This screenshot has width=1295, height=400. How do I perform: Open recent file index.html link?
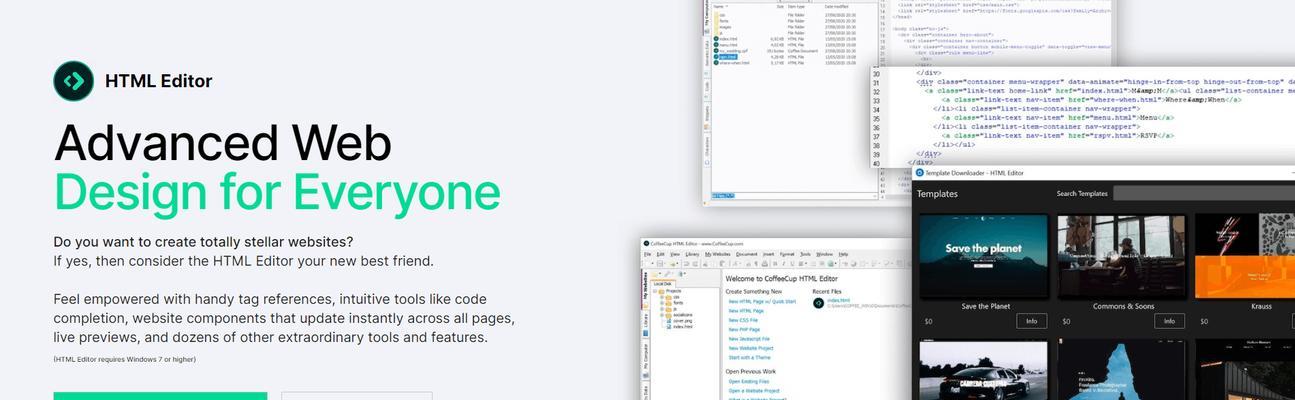[x=839, y=300]
